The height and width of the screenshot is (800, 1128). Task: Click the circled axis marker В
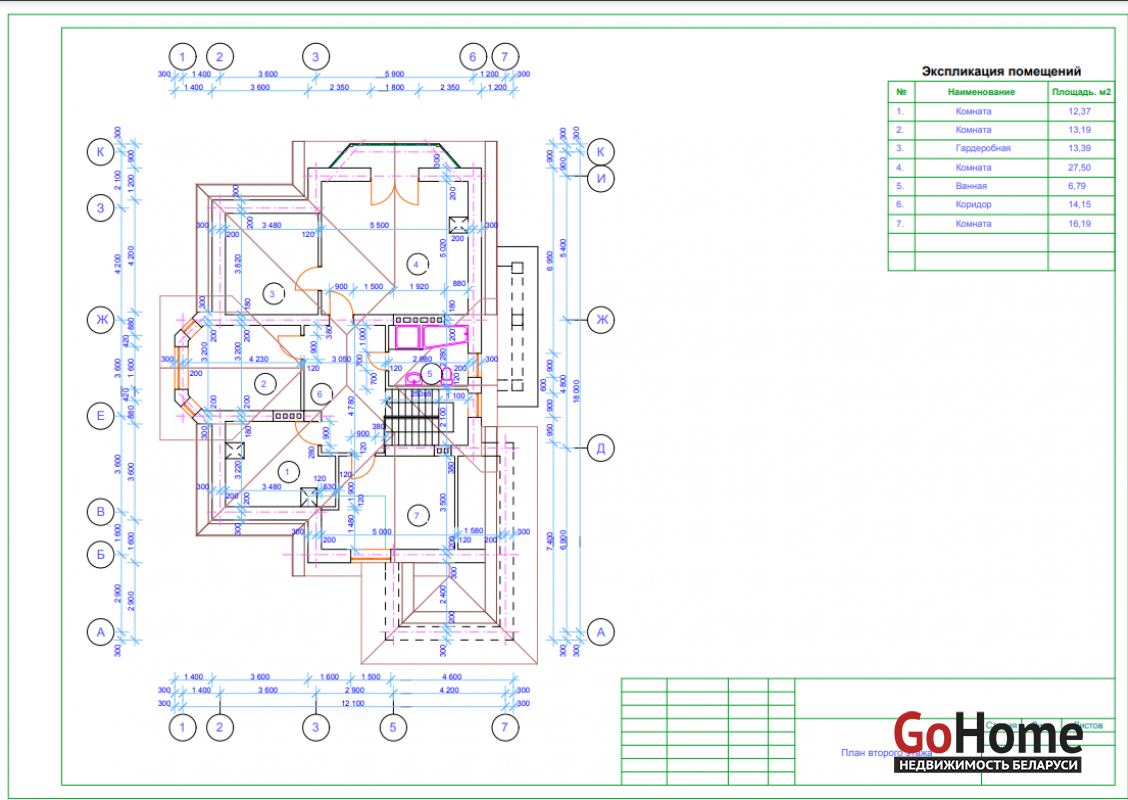pyautogui.click(x=100, y=513)
